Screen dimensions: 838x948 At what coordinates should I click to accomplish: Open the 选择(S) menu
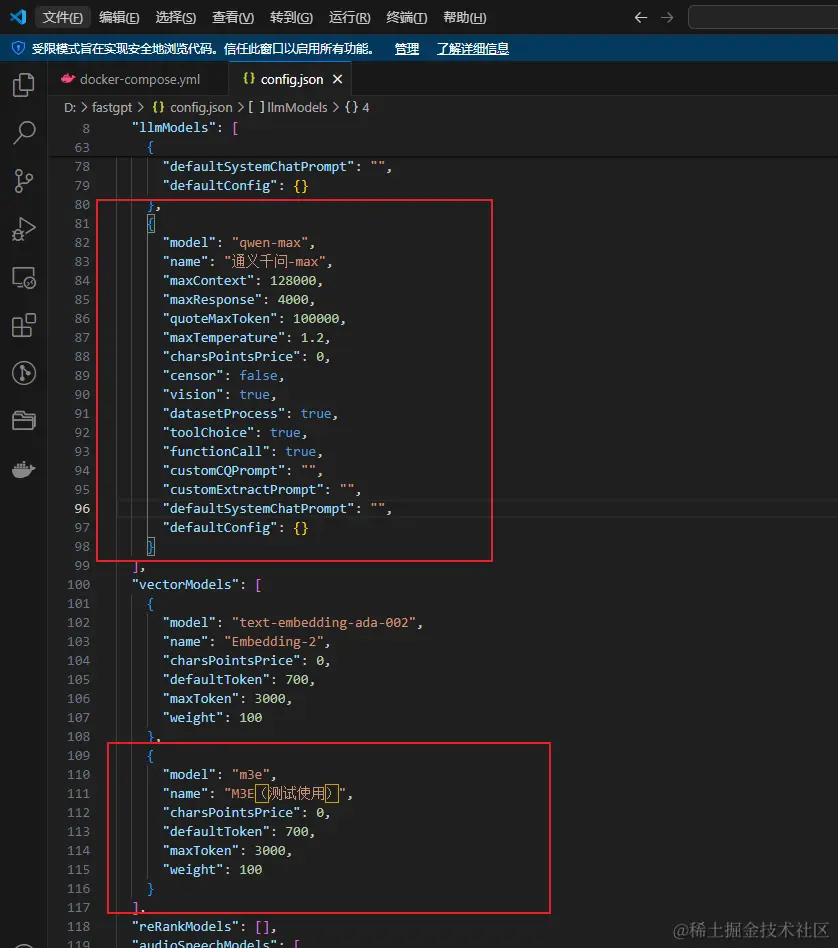(x=175, y=18)
